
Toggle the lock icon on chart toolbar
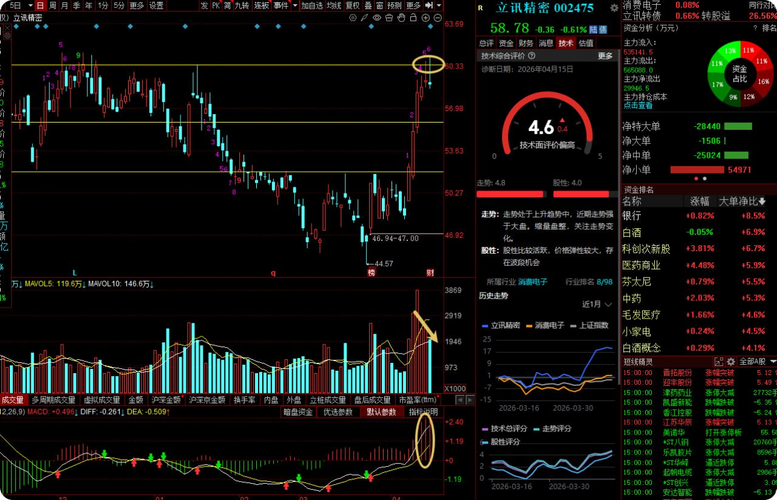point(413,18)
